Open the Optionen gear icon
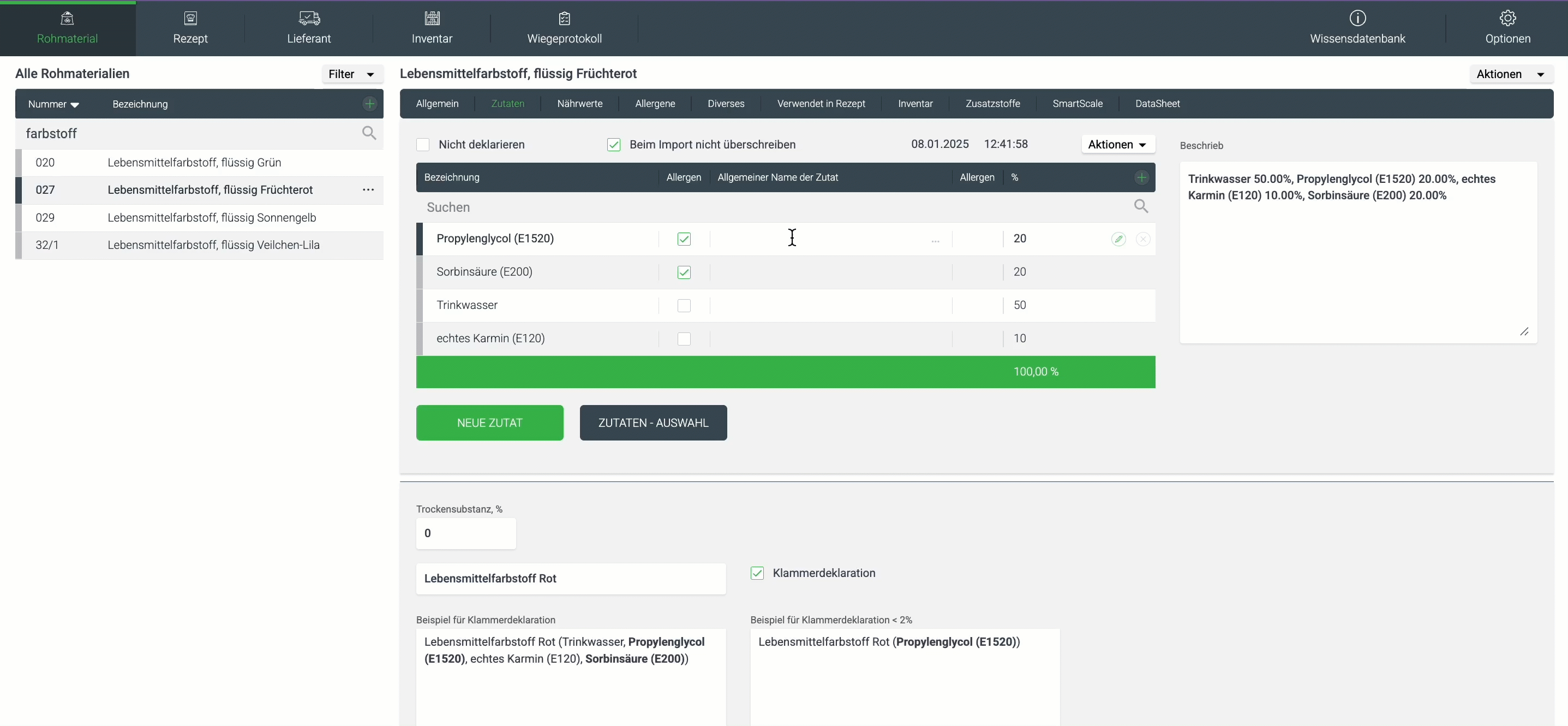The width and height of the screenshot is (1568, 726). tap(1507, 18)
